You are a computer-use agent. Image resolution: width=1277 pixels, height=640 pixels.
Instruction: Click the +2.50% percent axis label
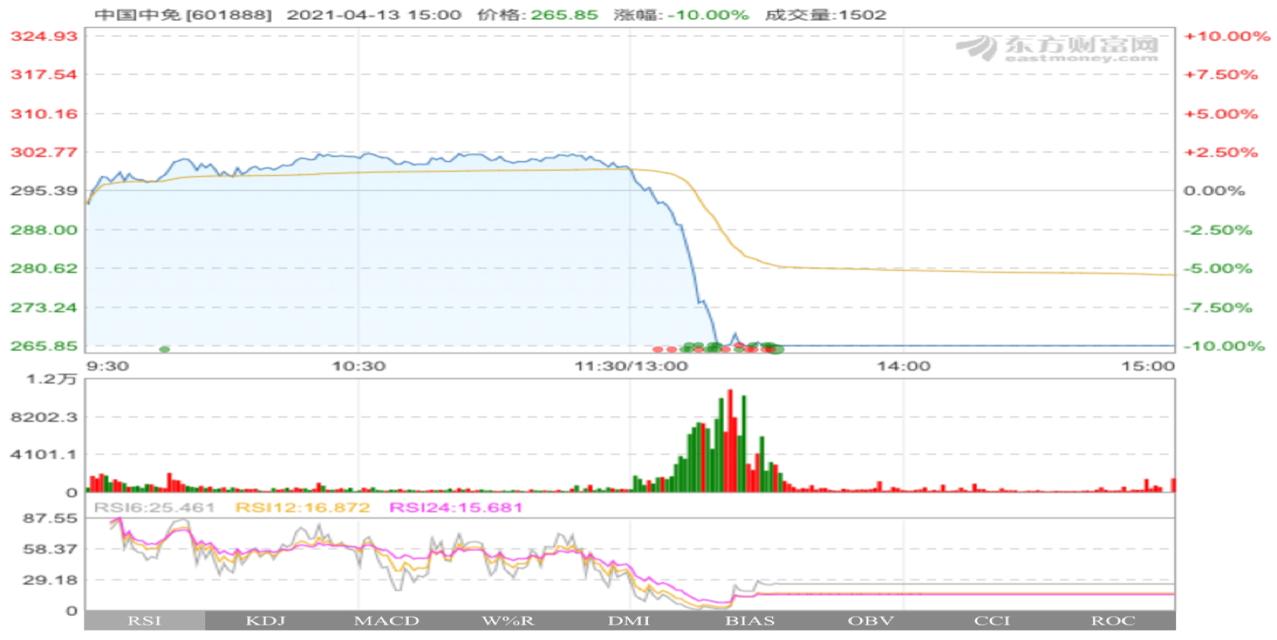click(1220, 152)
